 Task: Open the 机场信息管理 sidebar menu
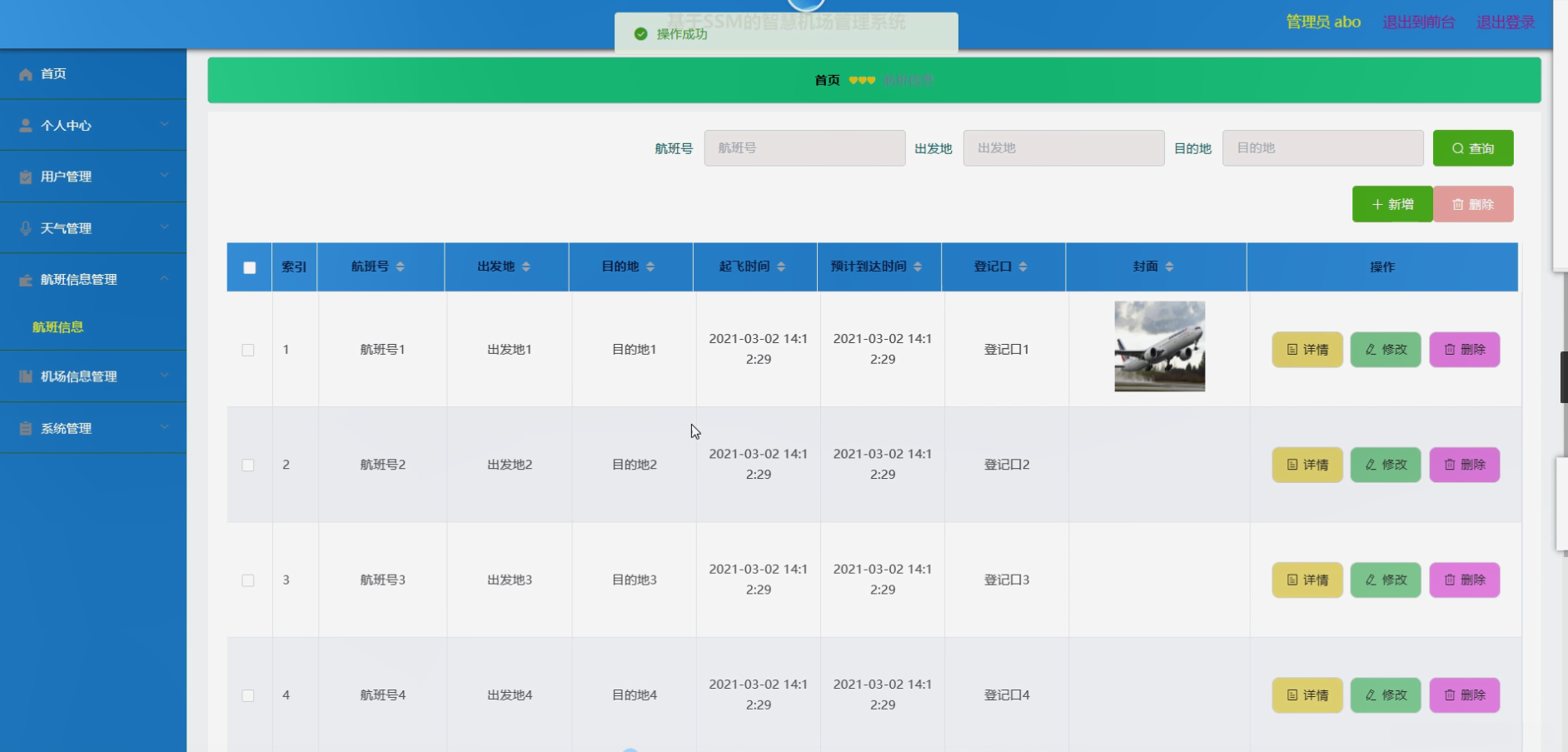(x=93, y=376)
